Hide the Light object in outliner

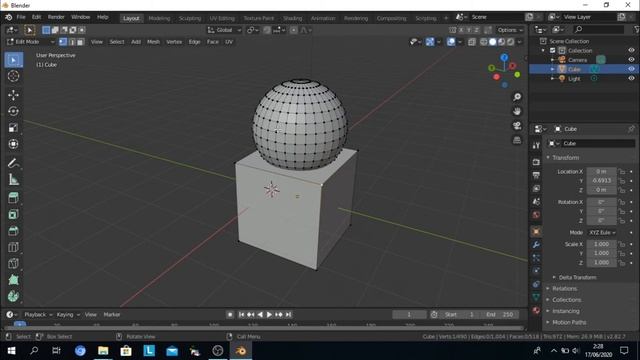tap(631, 78)
